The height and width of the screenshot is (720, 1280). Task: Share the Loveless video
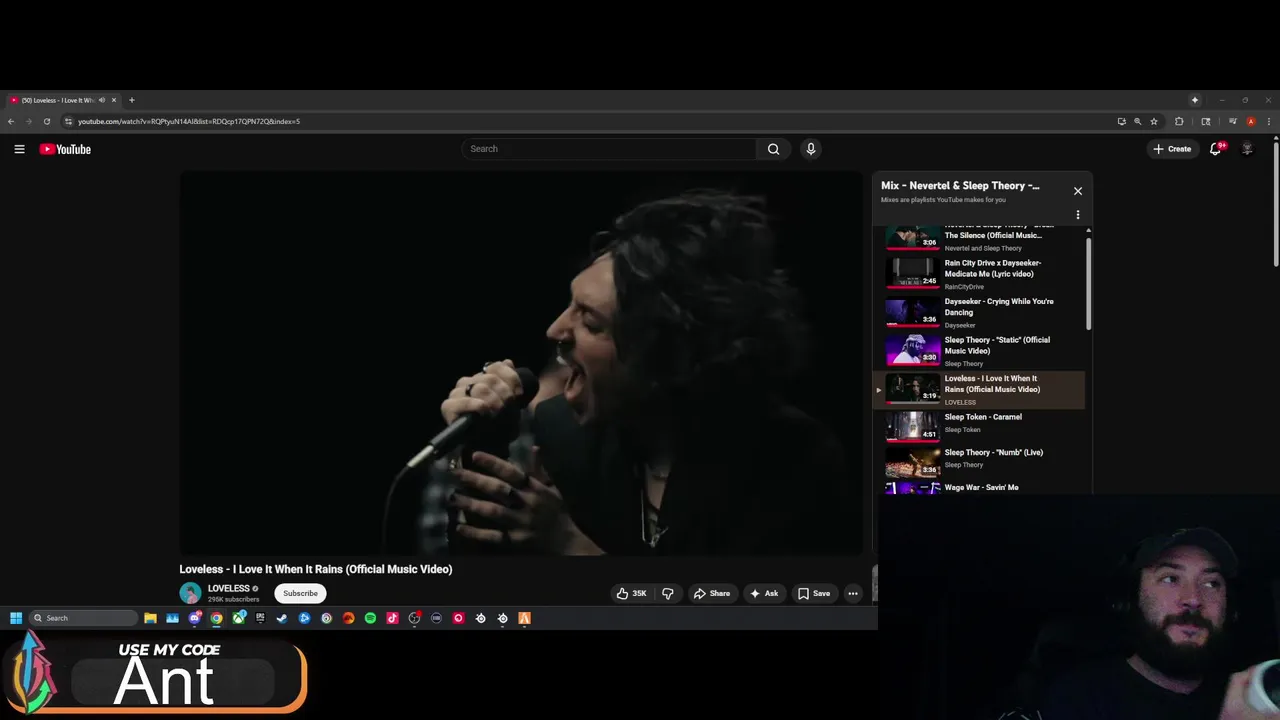click(712, 593)
